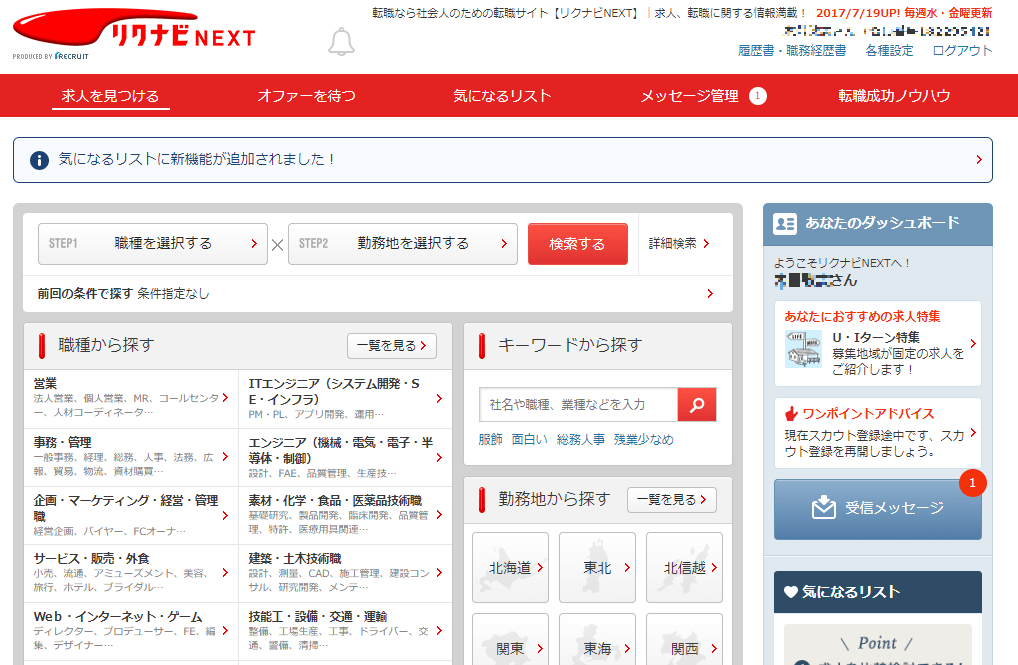
Task: Open the STEP1 職種を選択する selector
Action: pos(153,244)
